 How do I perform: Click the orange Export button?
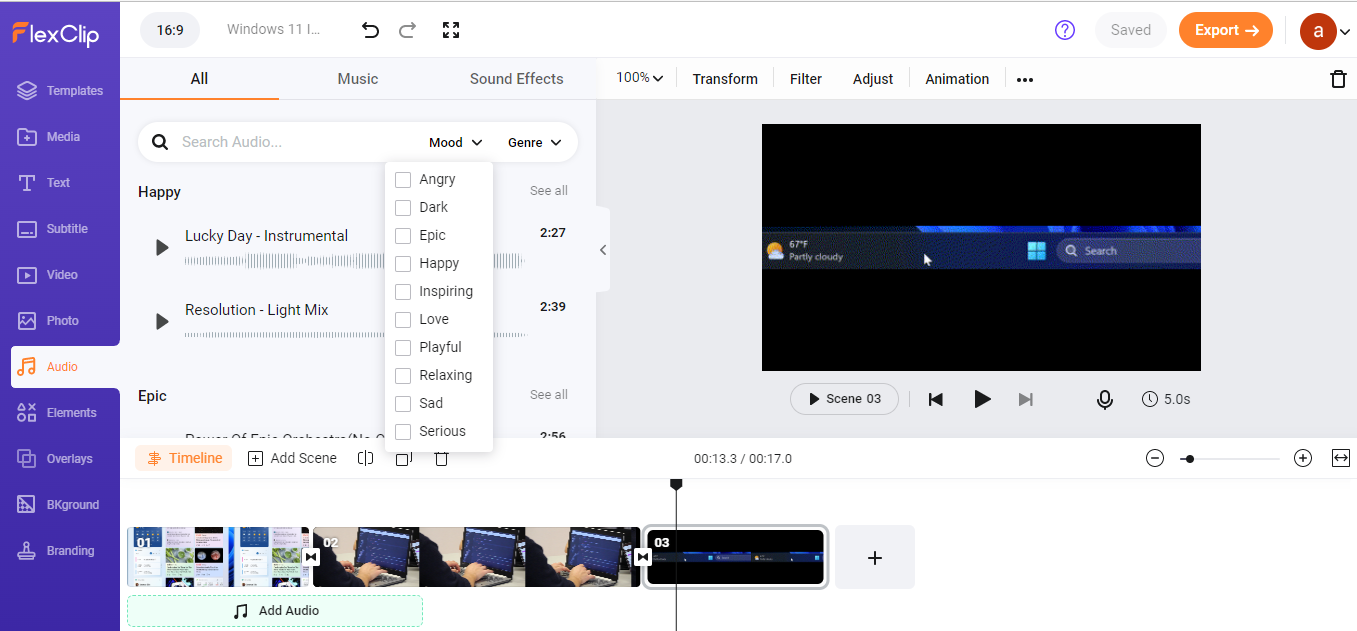(1225, 30)
